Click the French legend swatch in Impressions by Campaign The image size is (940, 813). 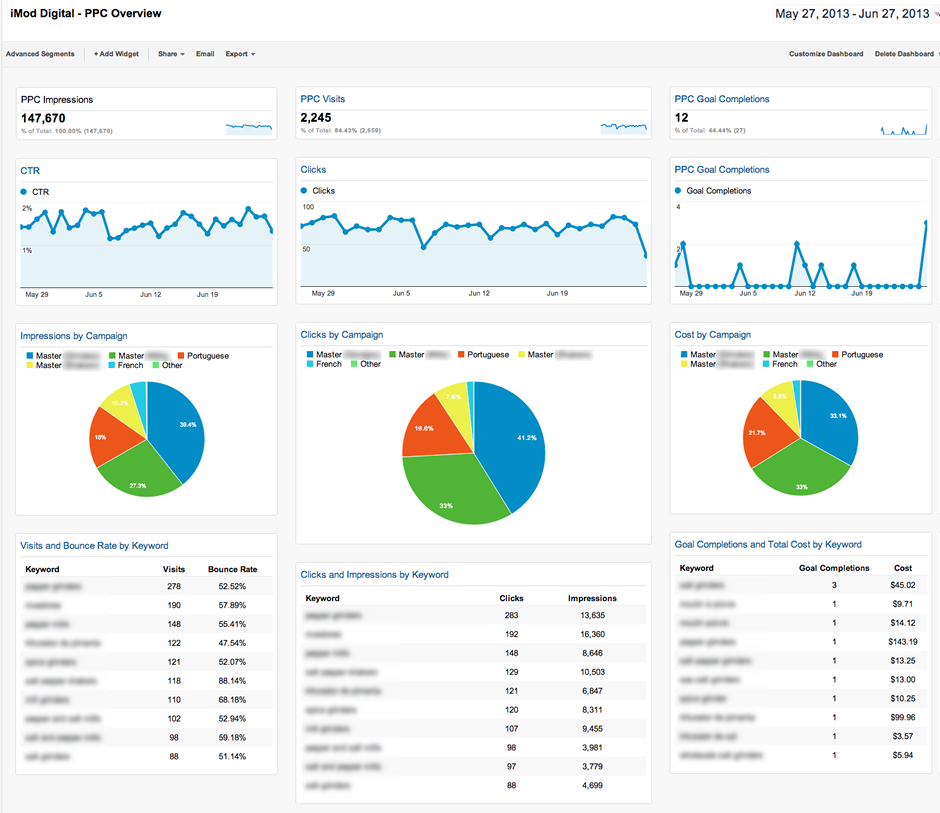pos(112,365)
